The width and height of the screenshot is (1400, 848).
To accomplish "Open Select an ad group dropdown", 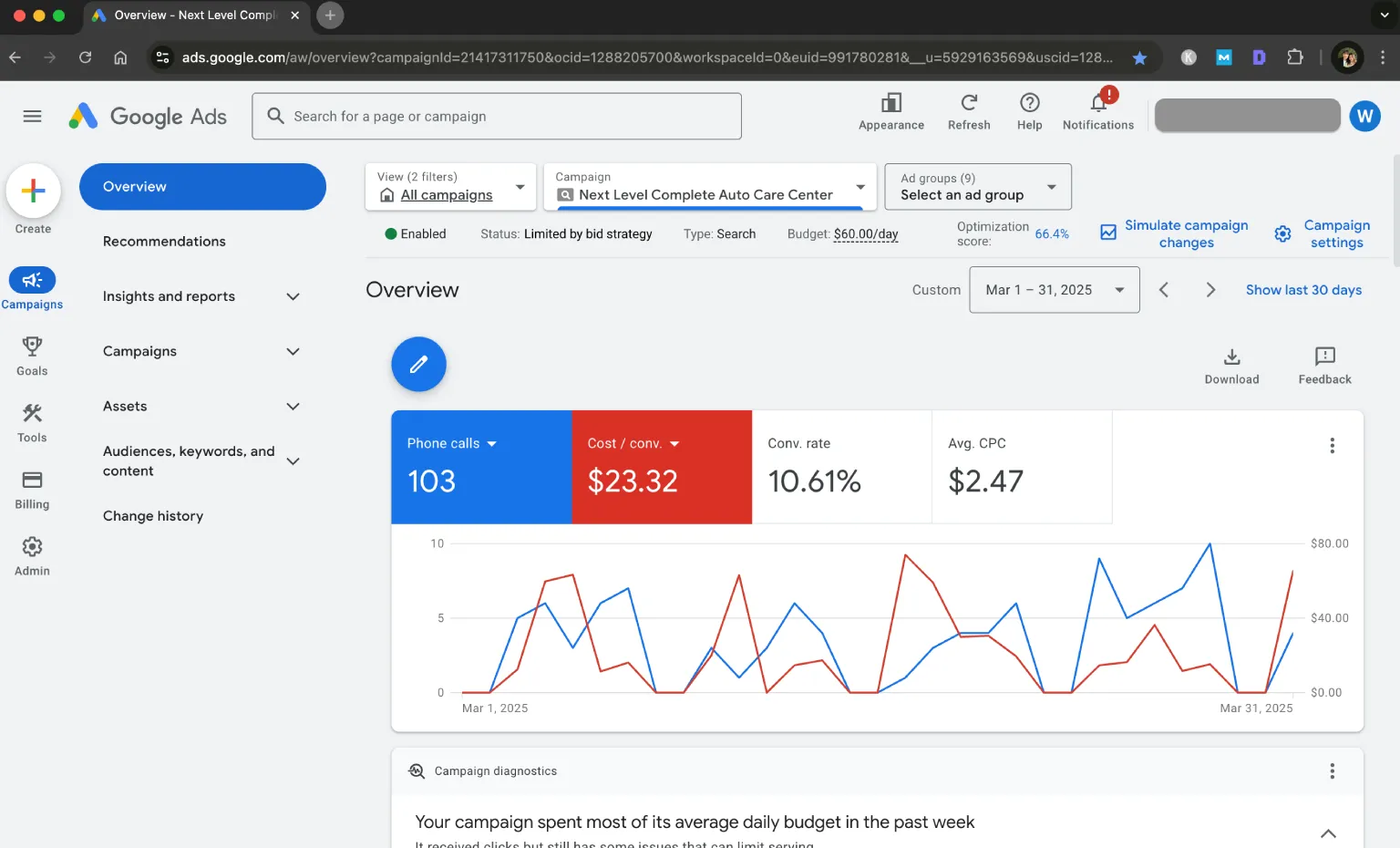I will (x=978, y=186).
